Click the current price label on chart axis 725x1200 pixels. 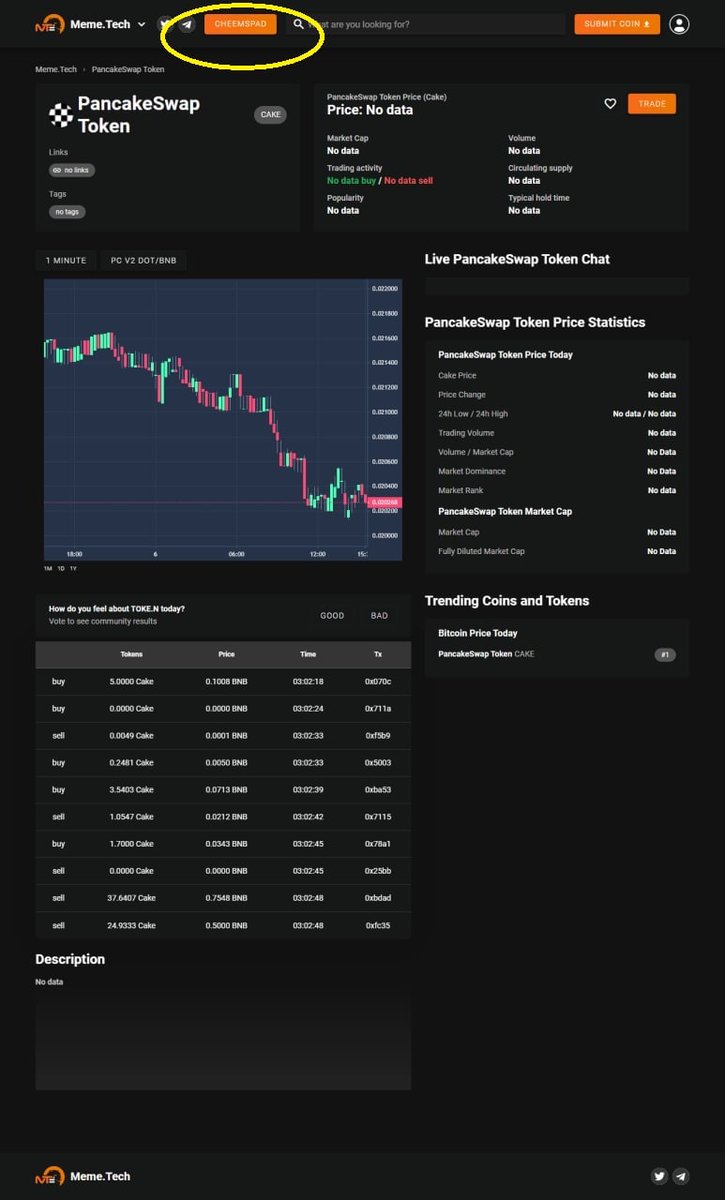(x=385, y=503)
